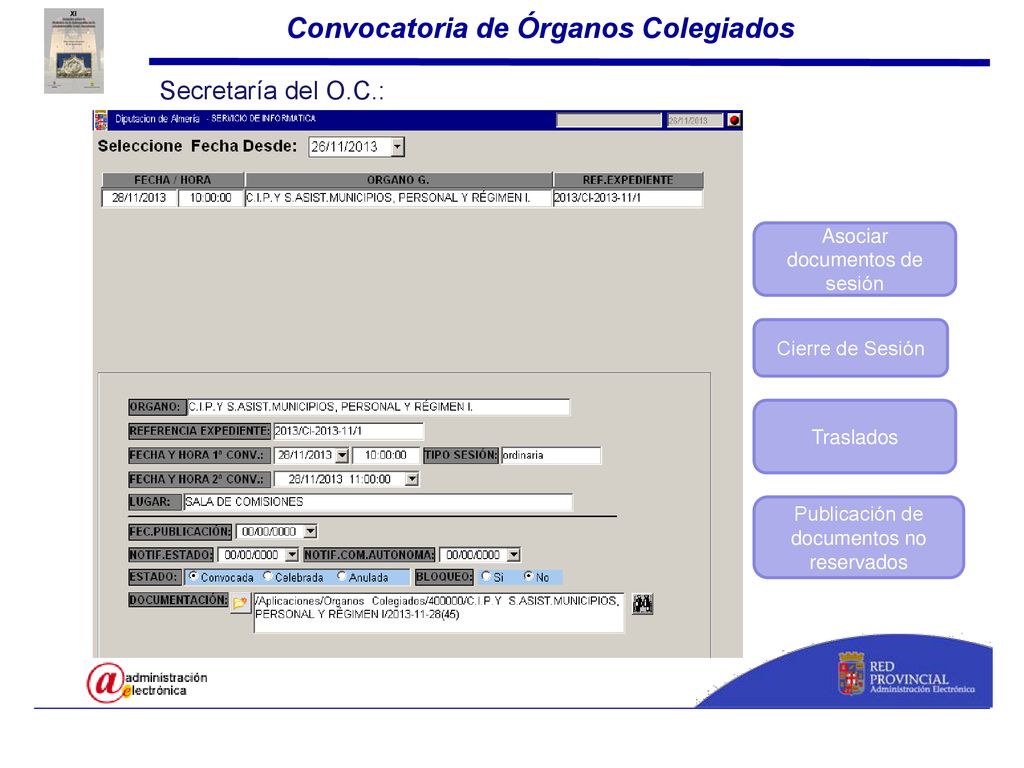The image size is (1024, 768).
Task: Click the Cierre de Sesión button
Action: (x=850, y=348)
